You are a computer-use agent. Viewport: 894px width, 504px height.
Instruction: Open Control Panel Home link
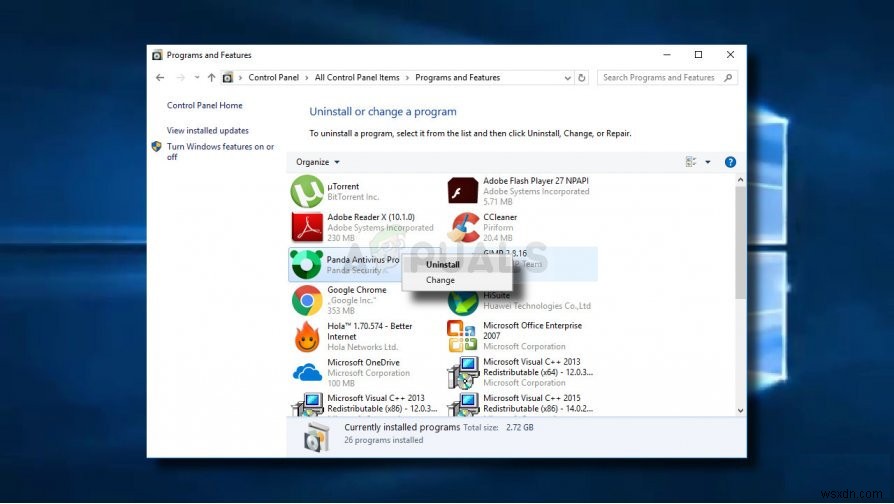[x=205, y=105]
